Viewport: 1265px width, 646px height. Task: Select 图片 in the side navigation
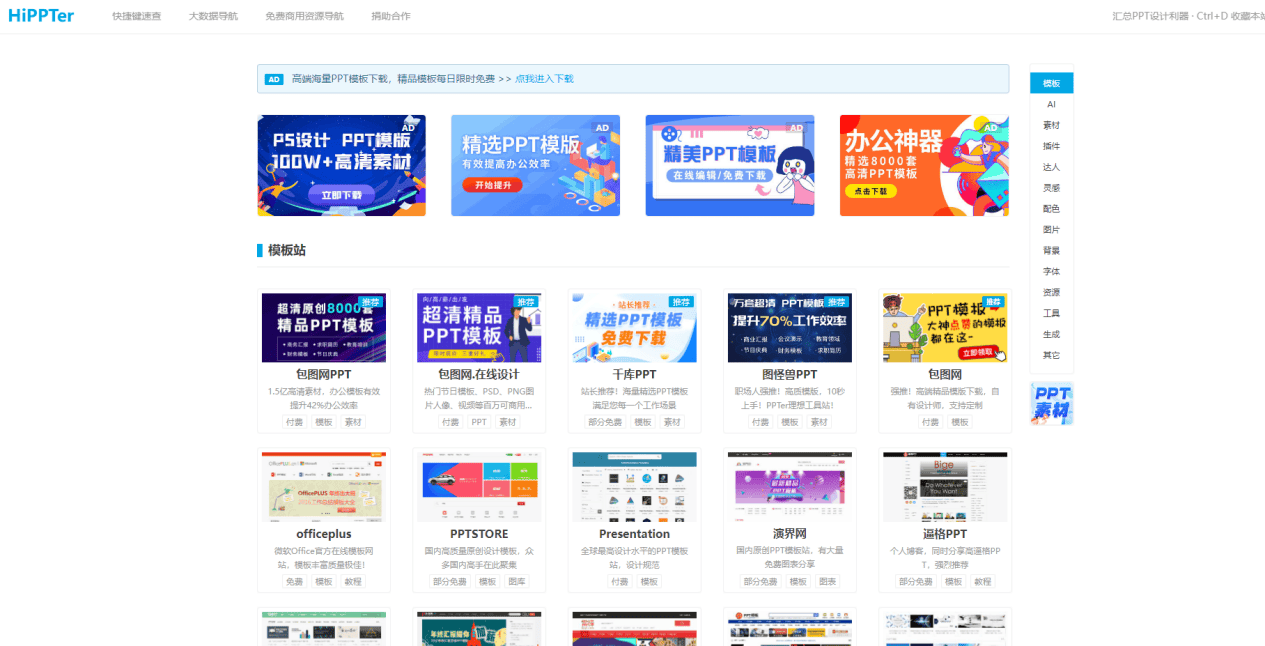tap(1051, 230)
